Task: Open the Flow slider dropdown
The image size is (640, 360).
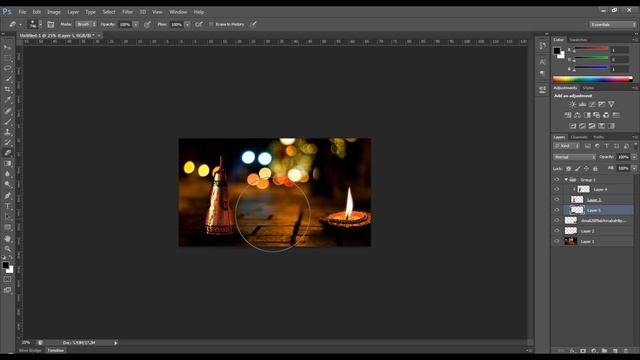Action: (x=187, y=24)
